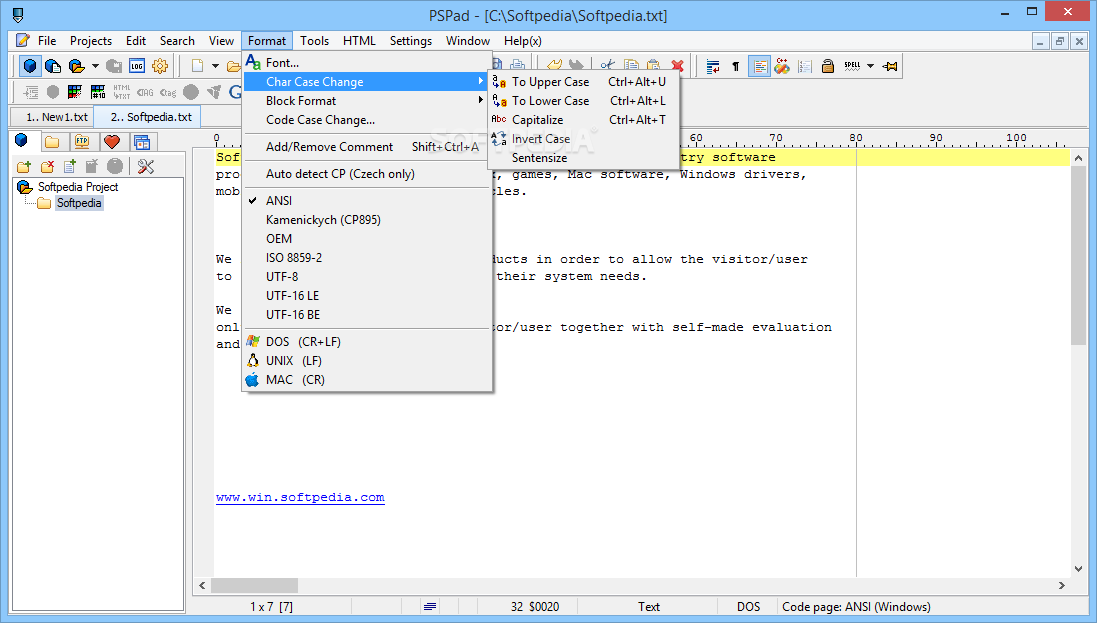Click the #10 ASCII table icon
Image resolution: width=1097 pixels, height=623 pixels.
[x=98, y=92]
